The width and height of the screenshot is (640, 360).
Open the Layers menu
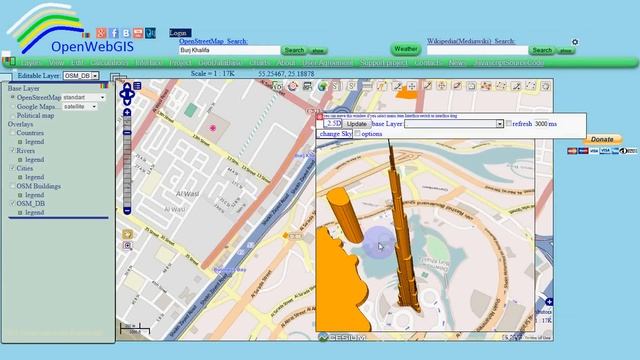click(x=31, y=62)
